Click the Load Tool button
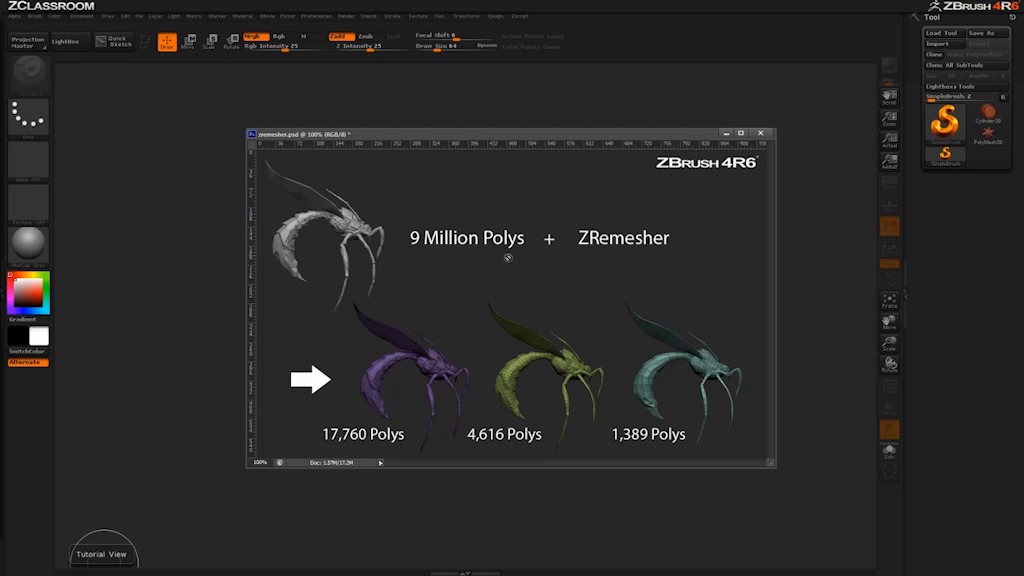Screen dimensions: 1024x576 [x=941, y=33]
